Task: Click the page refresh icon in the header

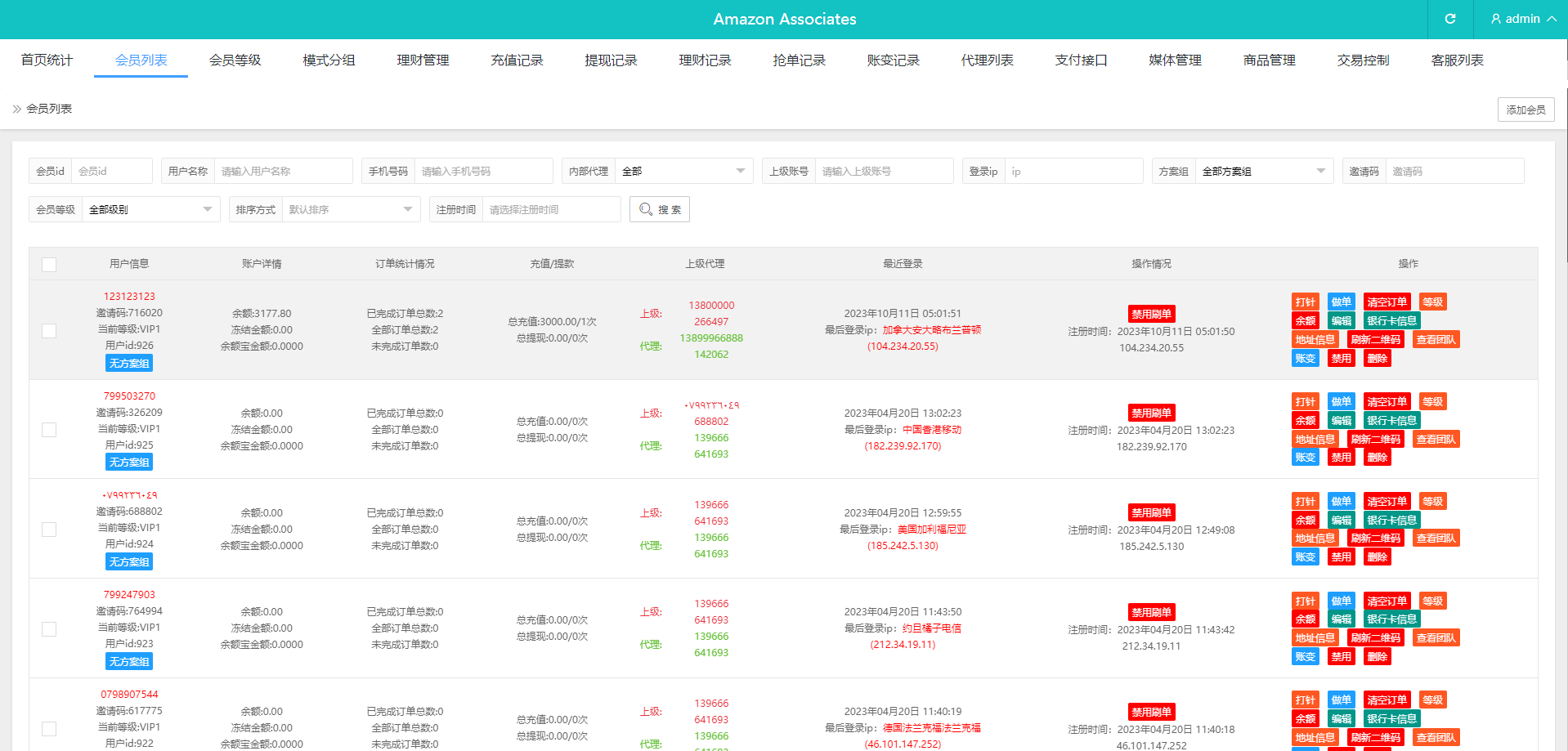Action: coord(1449,19)
